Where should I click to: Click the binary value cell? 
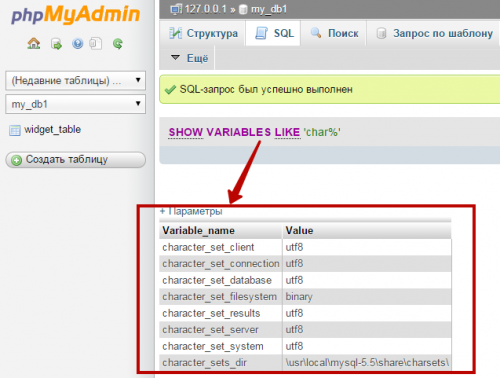click(367, 297)
